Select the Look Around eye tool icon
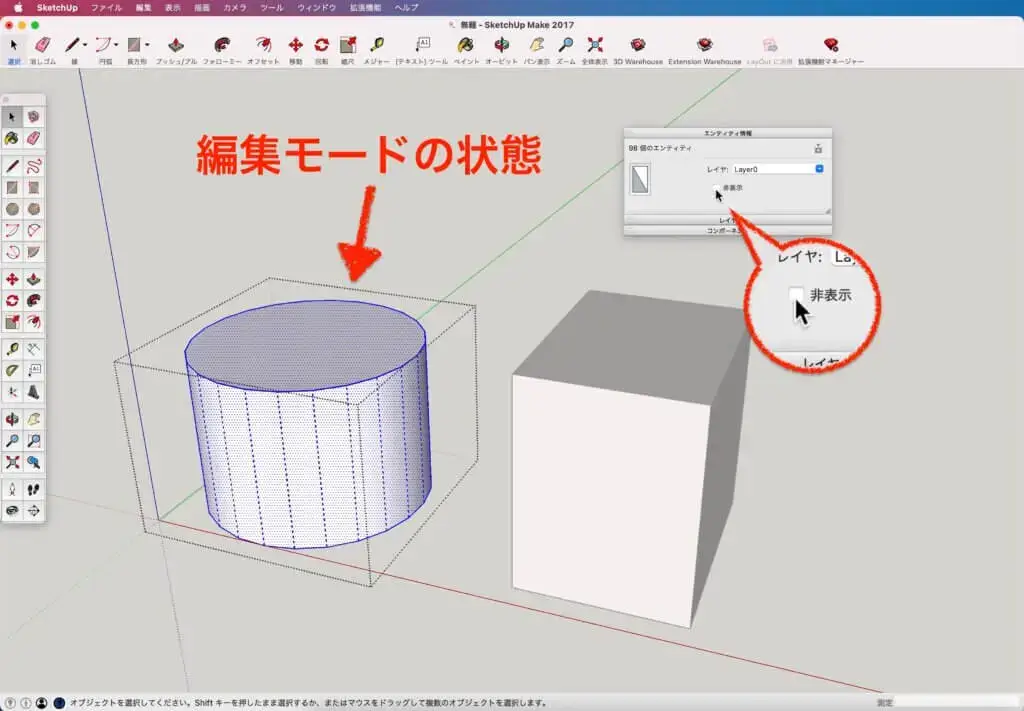The image size is (1024, 711). (x=12, y=511)
